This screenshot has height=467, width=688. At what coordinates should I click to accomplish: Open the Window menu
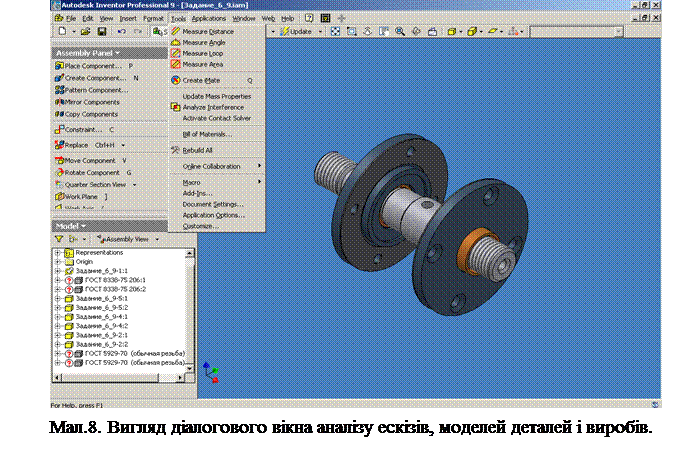[x=244, y=18]
